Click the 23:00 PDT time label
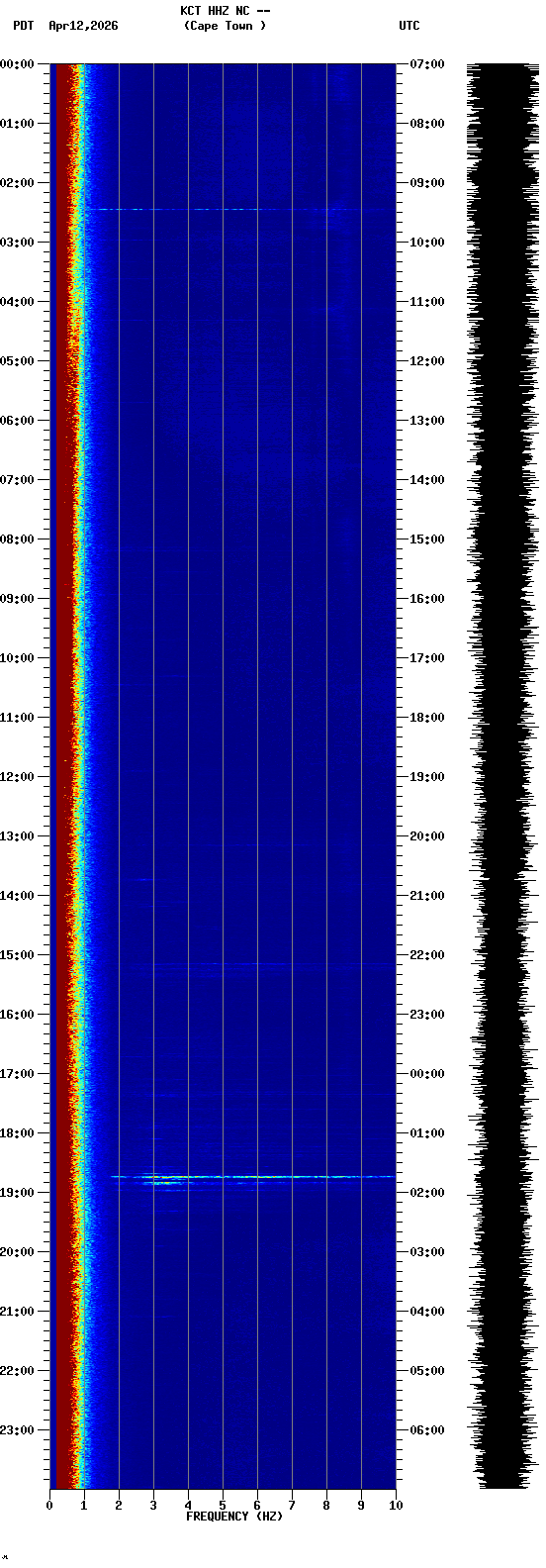The image size is (546, 1568). click(x=17, y=1430)
